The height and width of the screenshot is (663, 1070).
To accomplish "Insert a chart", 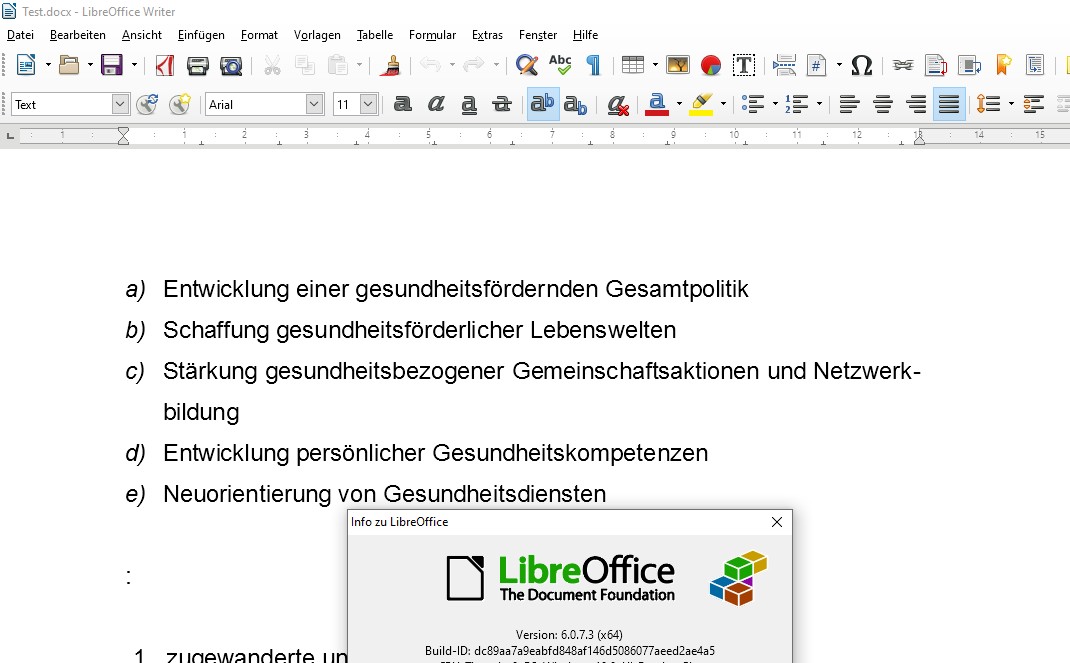I will click(711, 65).
